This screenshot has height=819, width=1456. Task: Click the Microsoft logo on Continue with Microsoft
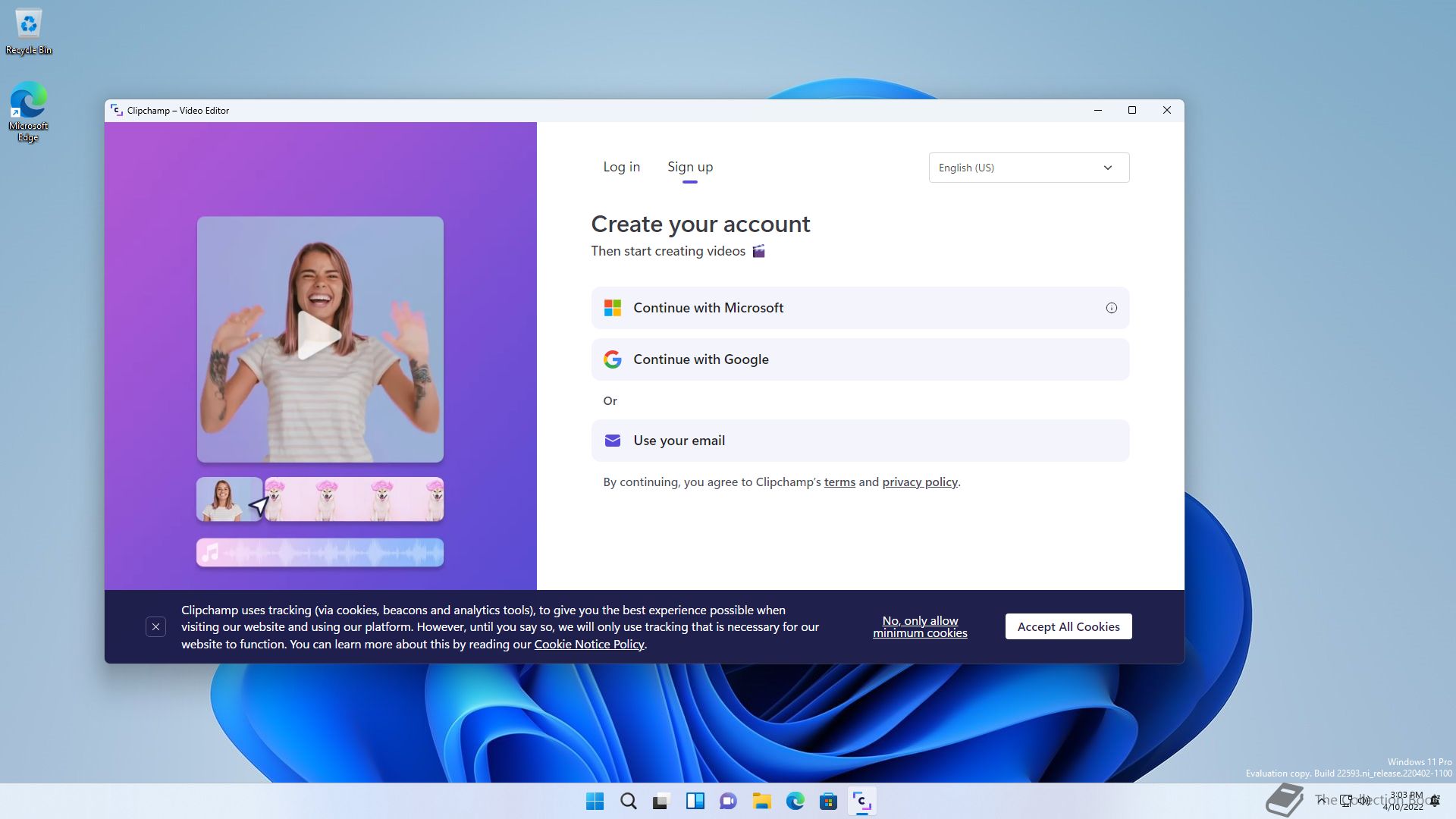(x=613, y=308)
